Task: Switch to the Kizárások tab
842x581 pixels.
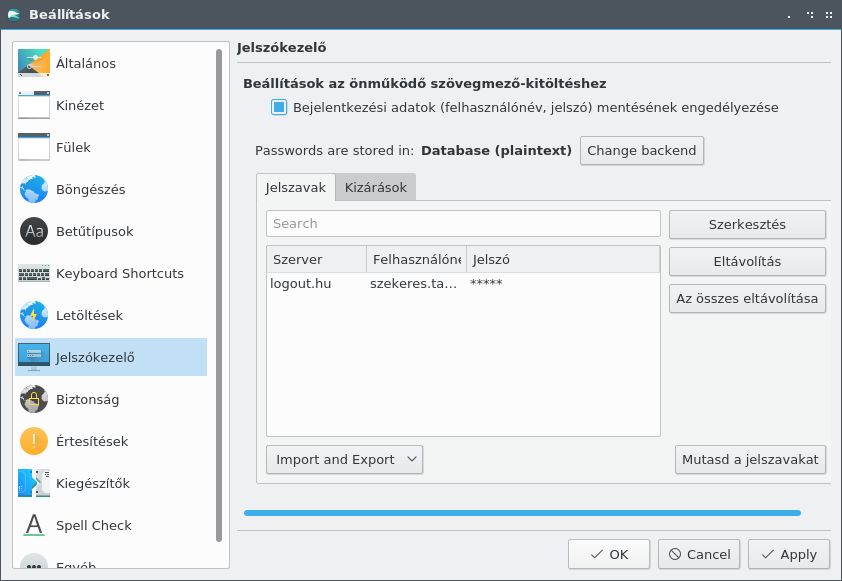Action: tap(375, 187)
